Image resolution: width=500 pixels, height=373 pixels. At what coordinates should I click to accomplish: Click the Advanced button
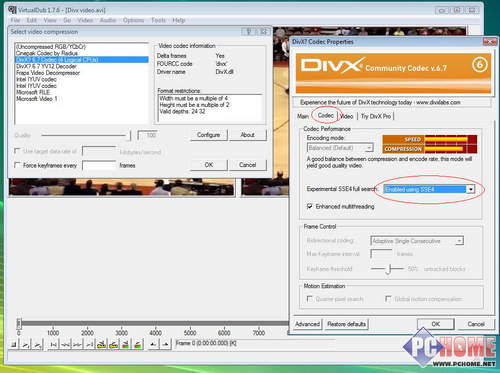tap(307, 324)
